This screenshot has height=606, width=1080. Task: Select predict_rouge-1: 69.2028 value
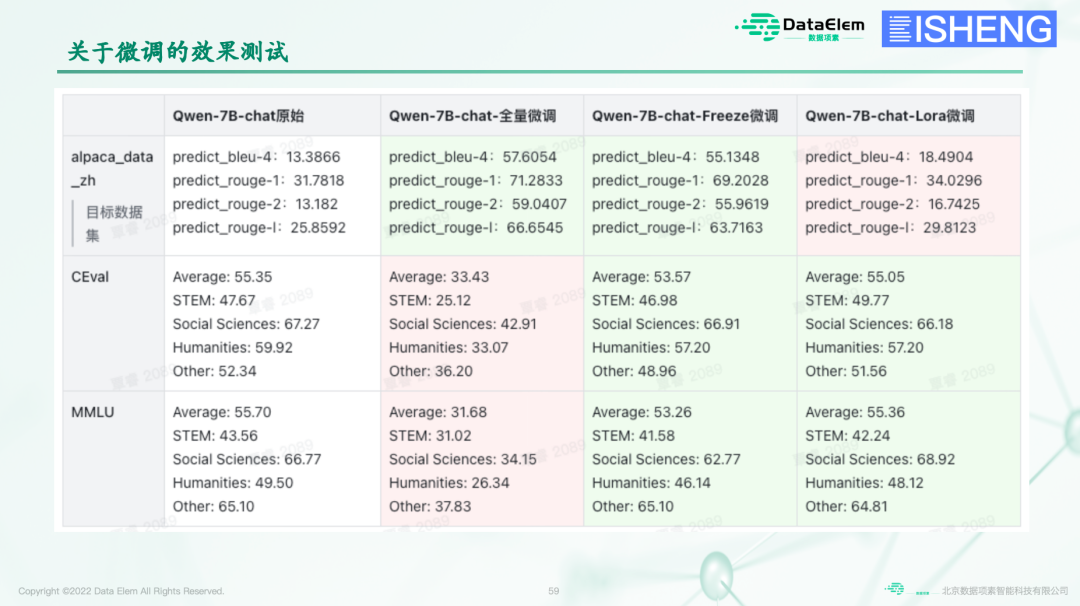click(680, 180)
